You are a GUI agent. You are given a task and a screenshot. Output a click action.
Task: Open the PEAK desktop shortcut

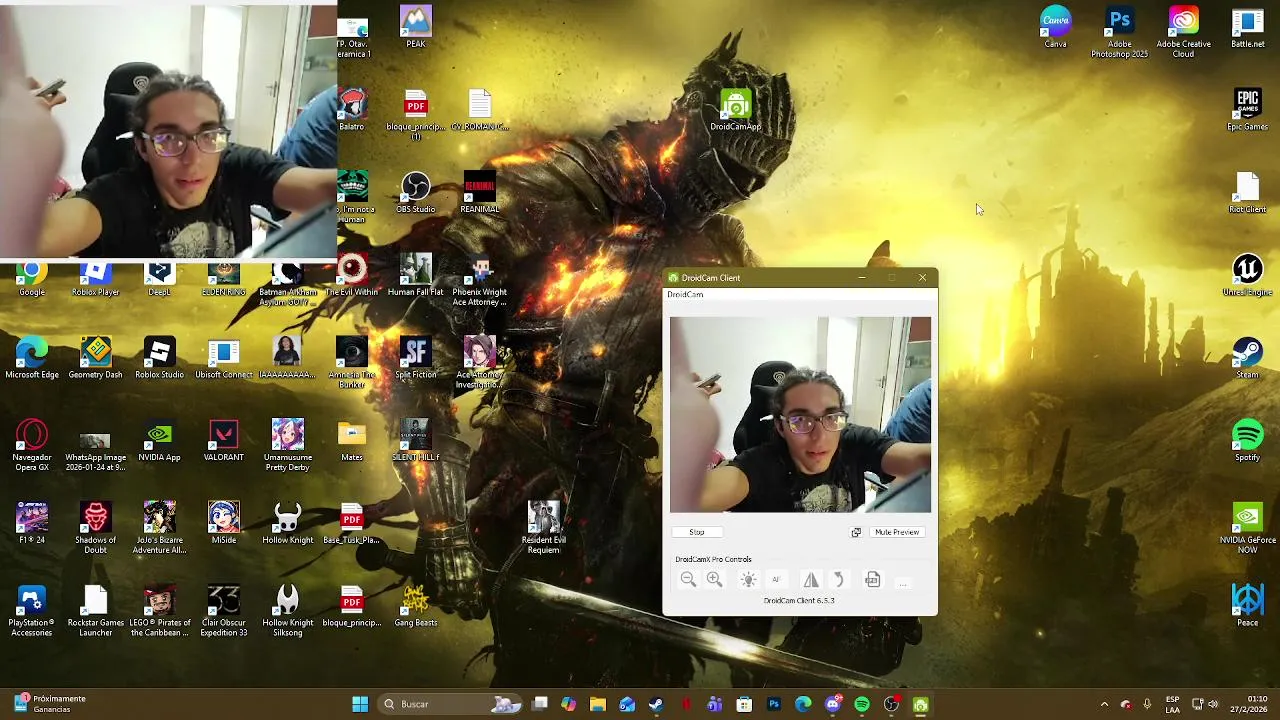(x=416, y=27)
